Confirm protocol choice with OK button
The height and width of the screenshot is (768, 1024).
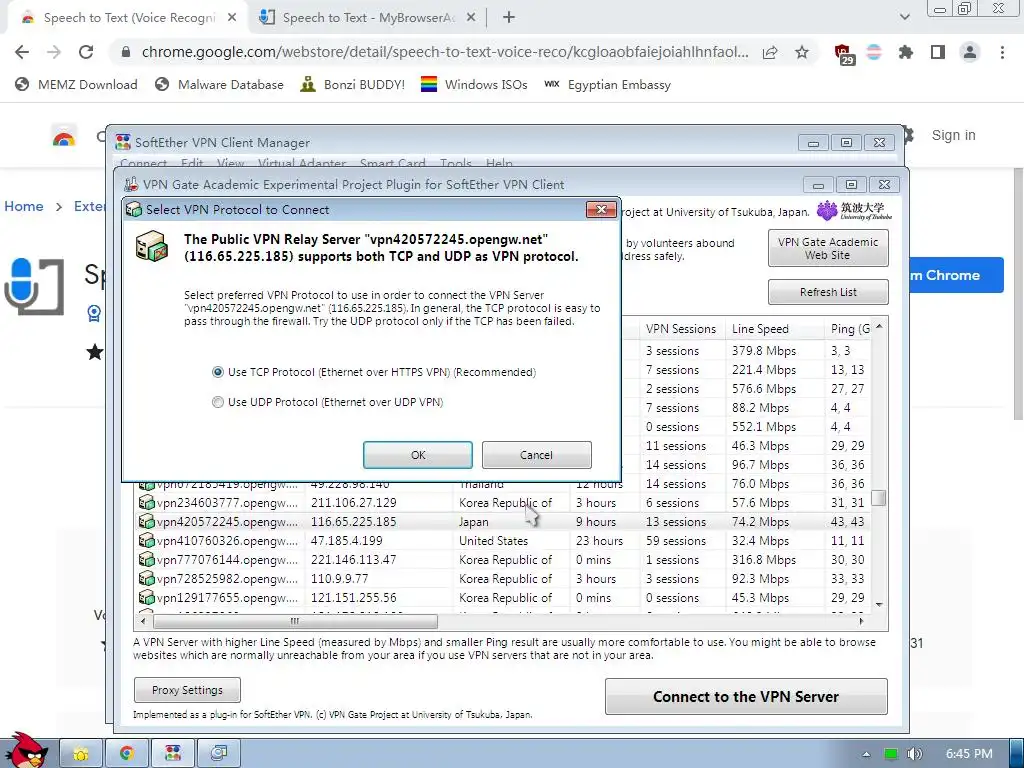(418, 455)
